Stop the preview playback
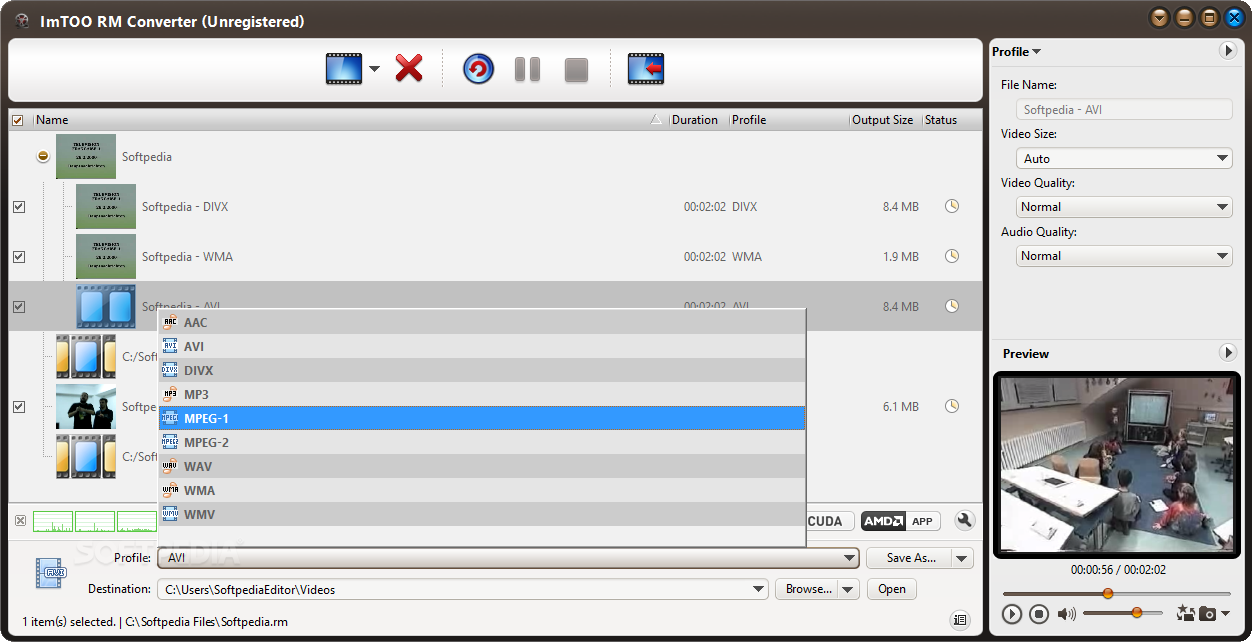The height and width of the screenshot is (642, 1252). 1039,614
